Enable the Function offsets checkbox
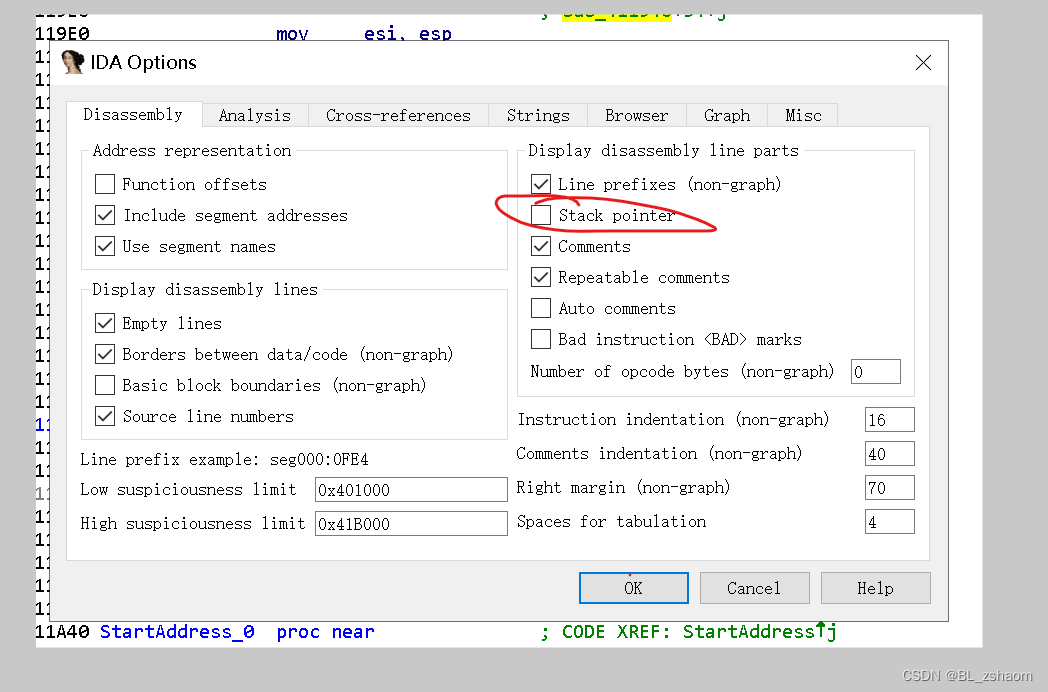The width and height of the screenshot is (1048, 692). pyautogui.click(x=105, y=184)
